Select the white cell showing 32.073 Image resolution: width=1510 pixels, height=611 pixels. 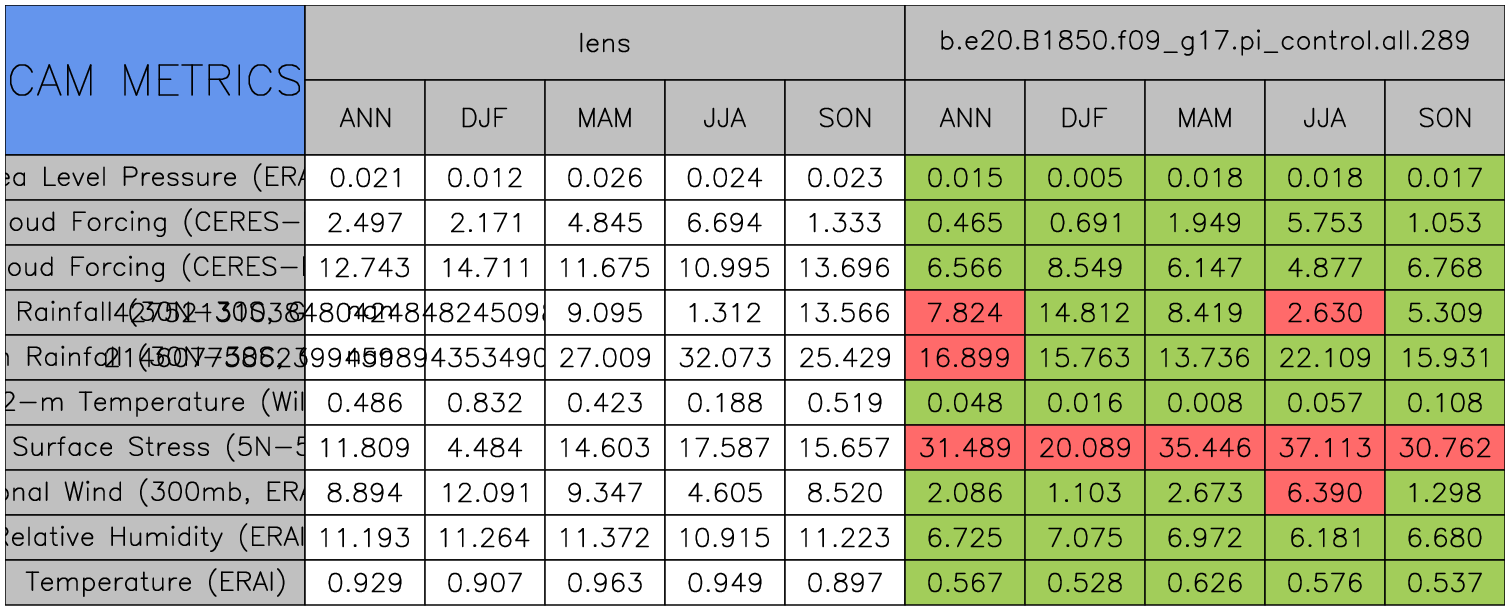pos(724,358)
